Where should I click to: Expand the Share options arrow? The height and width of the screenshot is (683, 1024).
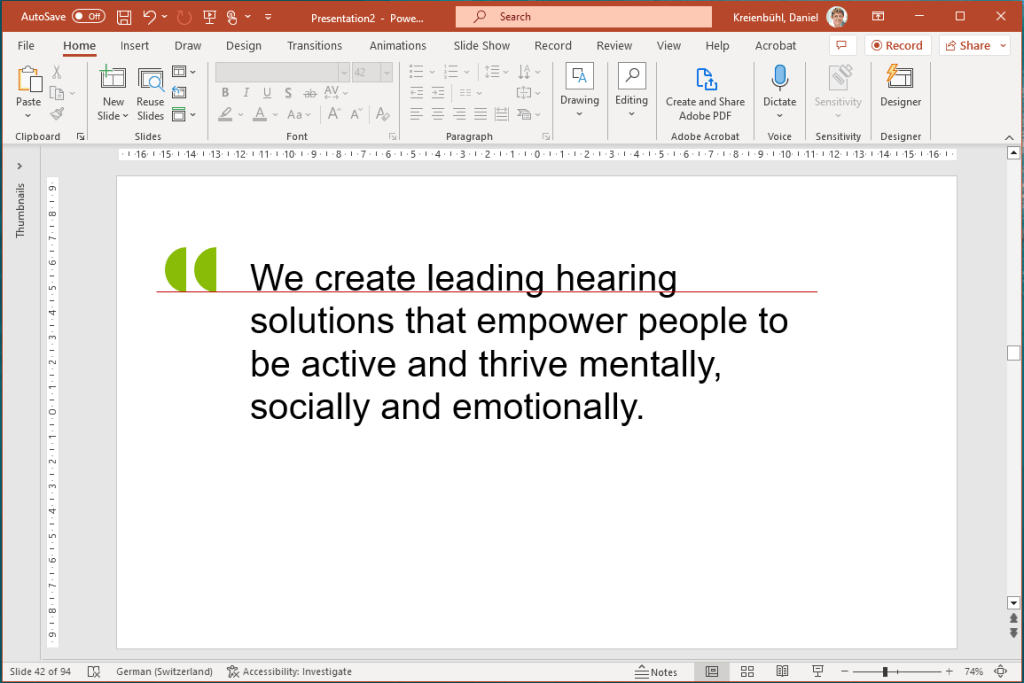[1003, 45]
